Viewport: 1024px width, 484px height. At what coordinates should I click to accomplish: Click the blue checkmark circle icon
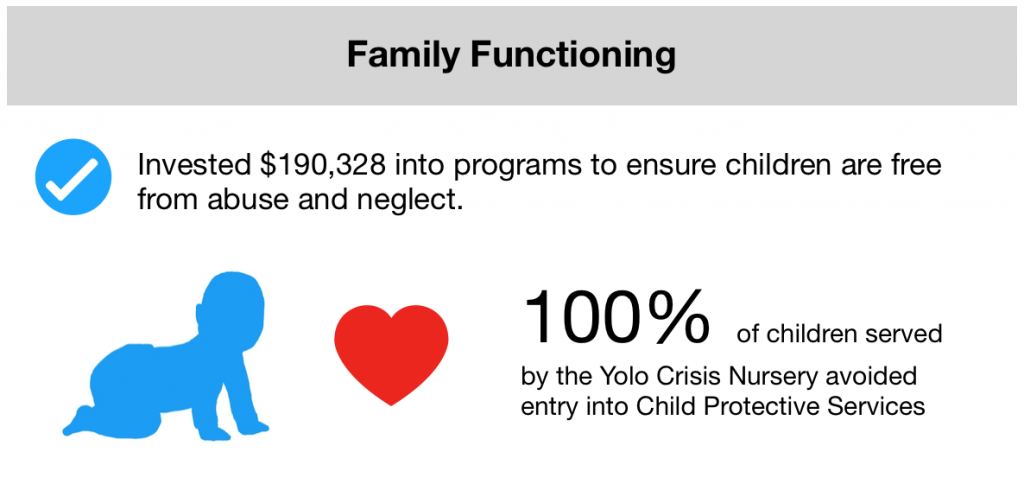[73, 176]
